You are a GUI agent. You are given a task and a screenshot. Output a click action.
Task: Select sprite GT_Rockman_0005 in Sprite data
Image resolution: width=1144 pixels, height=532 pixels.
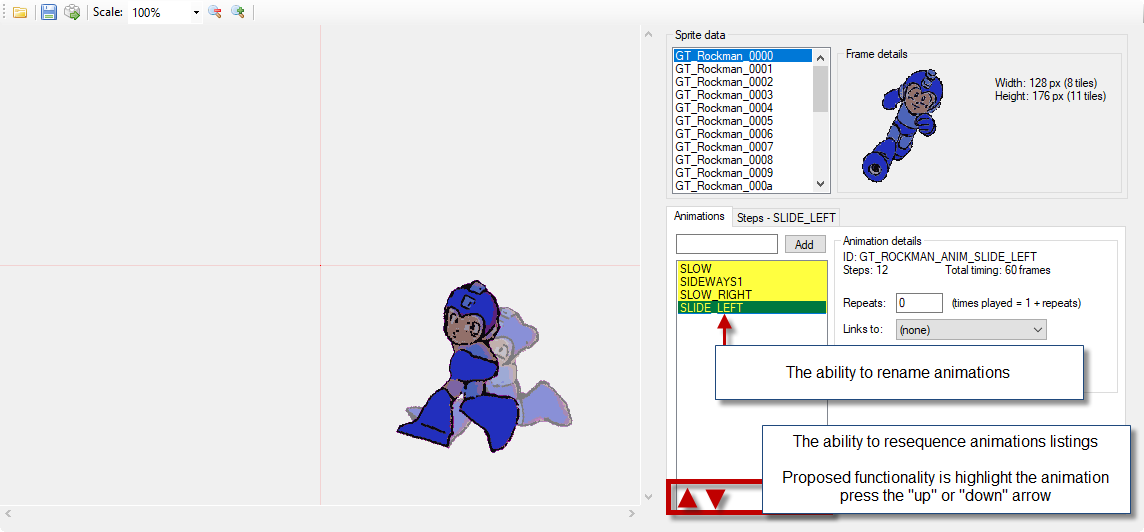point(724,121)
